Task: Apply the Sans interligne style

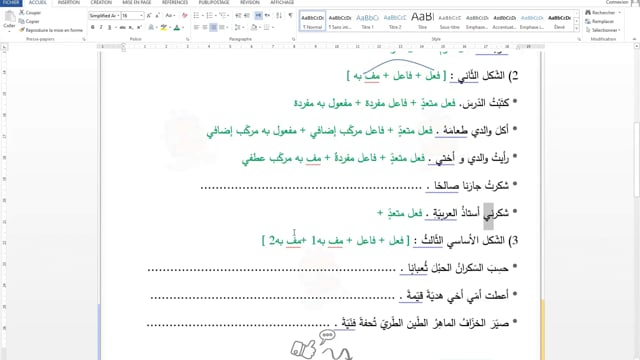Action: pyautogui.click(x=340, y=21)
